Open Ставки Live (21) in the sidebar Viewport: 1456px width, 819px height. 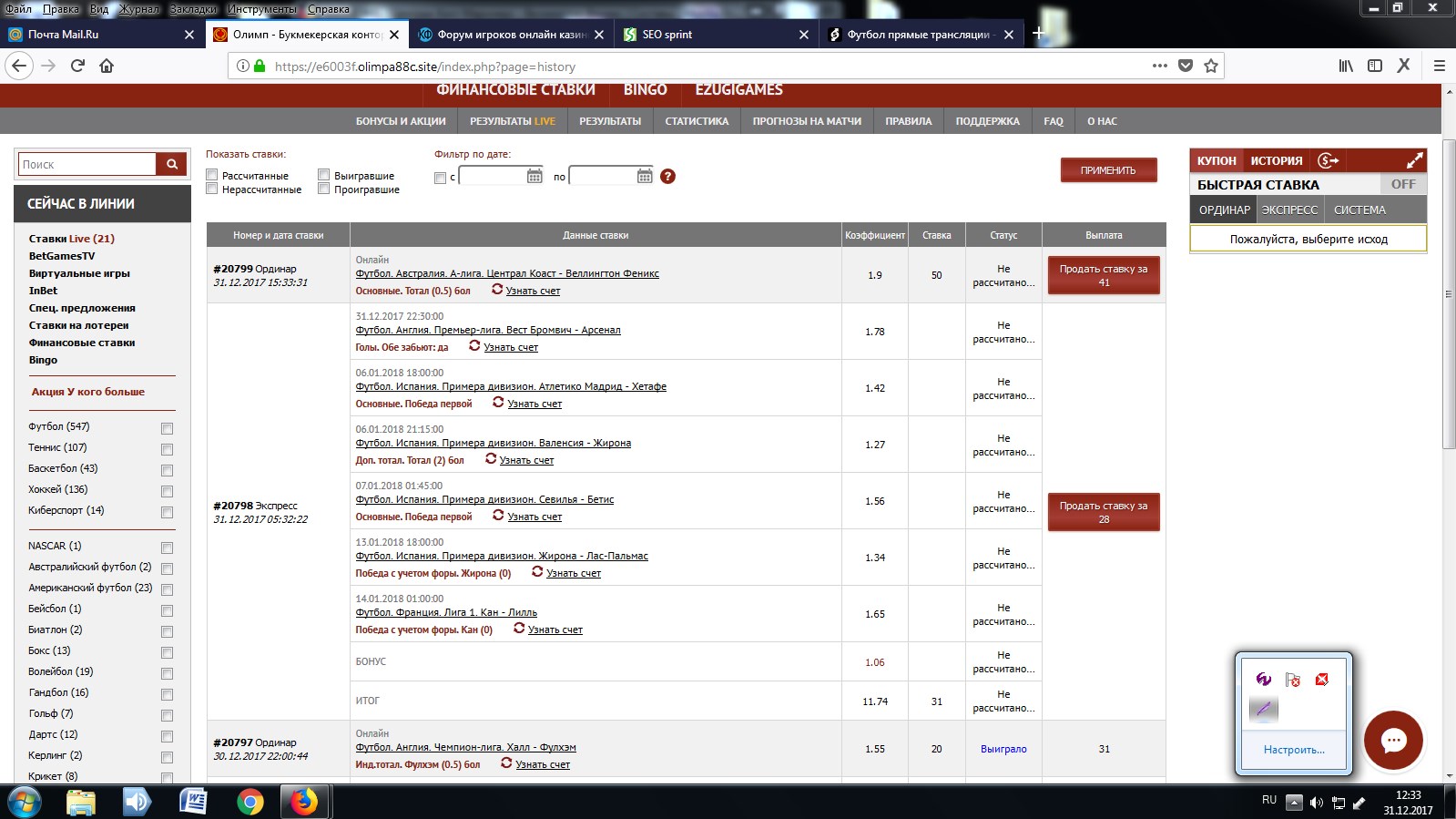[x=71, y=239]
